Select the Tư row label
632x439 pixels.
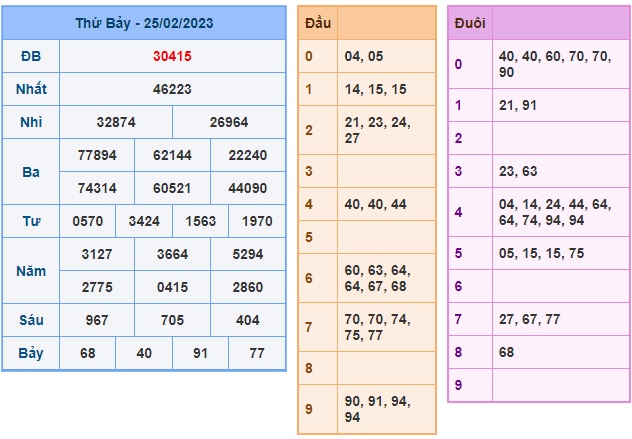tap(31, 221)
